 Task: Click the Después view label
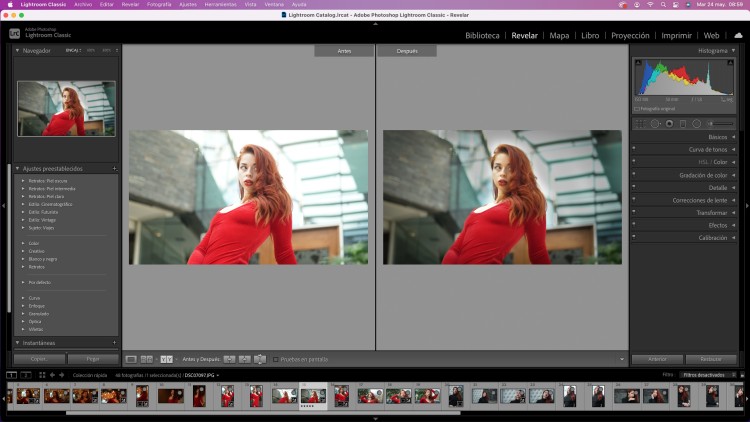[x=407, y=51]
